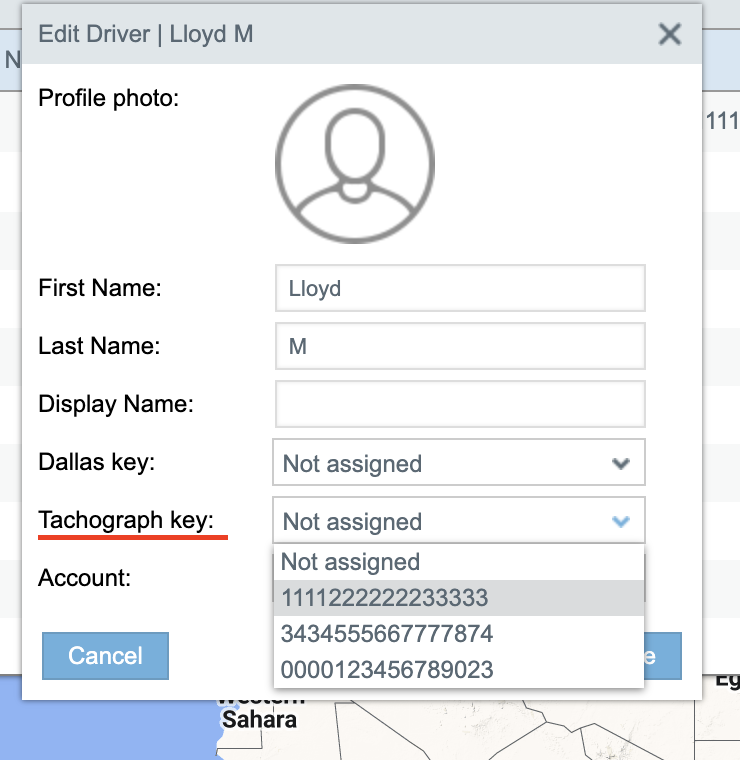The width and height of the screenshot is (740, 760).
Task: Click the Profile photo label
Action: [x=108, y=98]
